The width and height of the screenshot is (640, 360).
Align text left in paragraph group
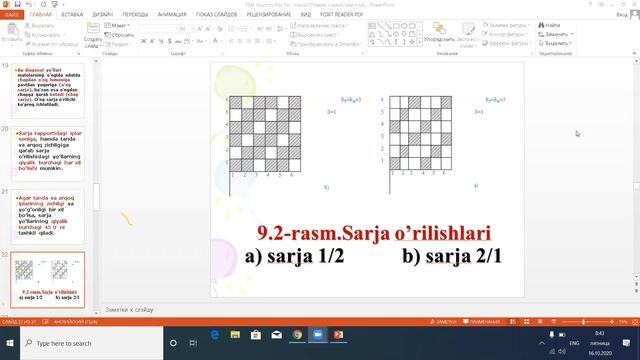(231, 41)
